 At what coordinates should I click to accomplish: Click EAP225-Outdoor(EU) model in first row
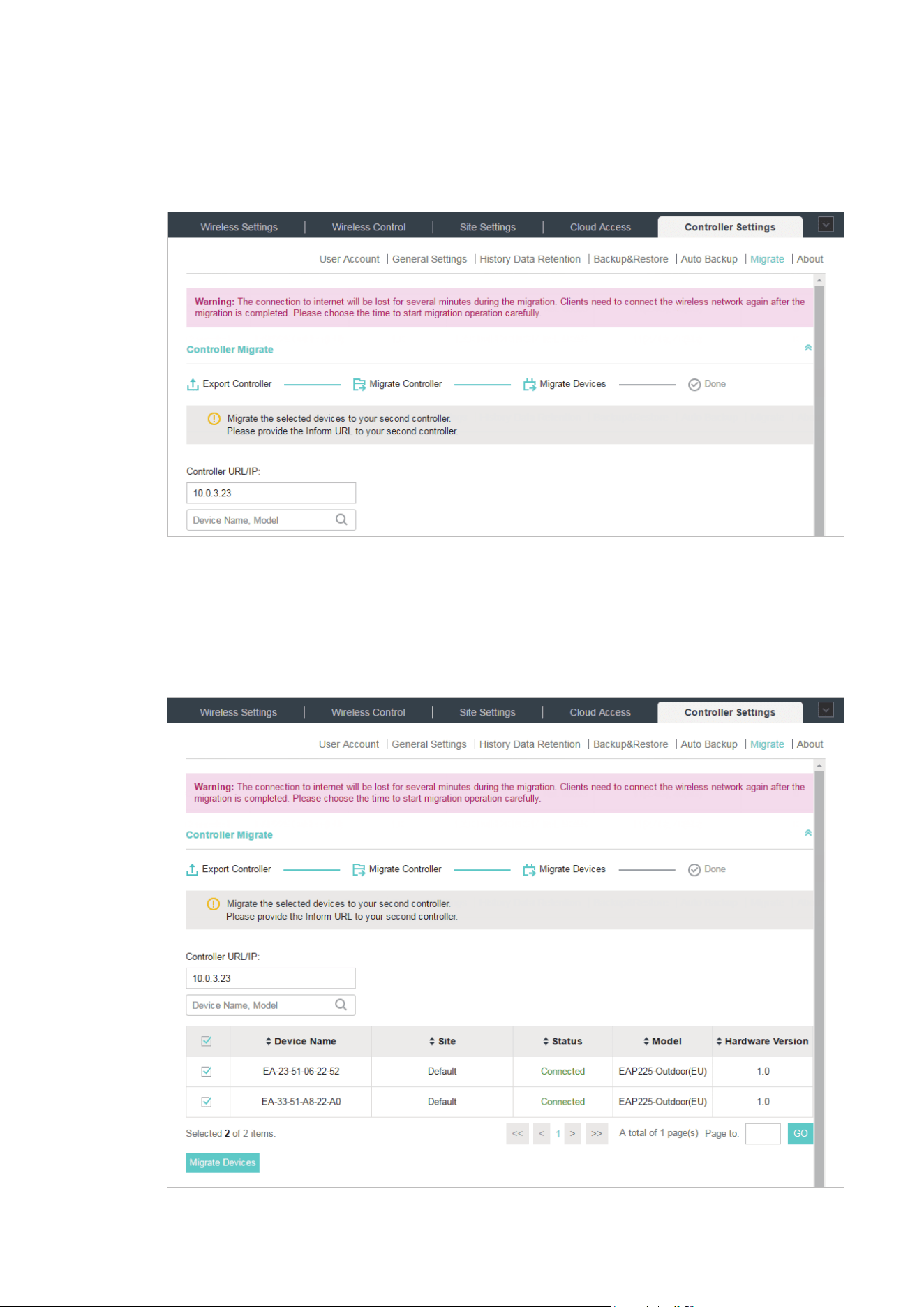[662, 1071]
